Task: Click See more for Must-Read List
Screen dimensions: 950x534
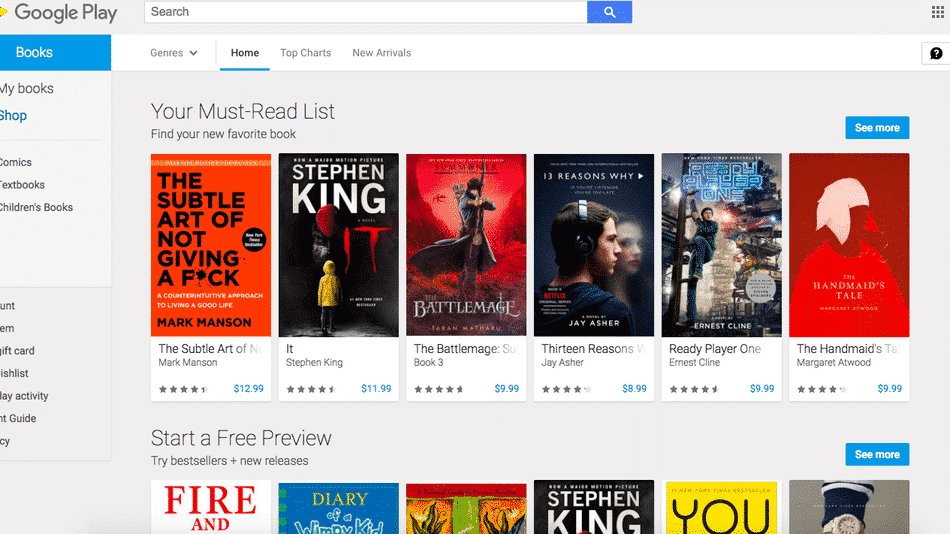Action: click(x=877, y=128)
